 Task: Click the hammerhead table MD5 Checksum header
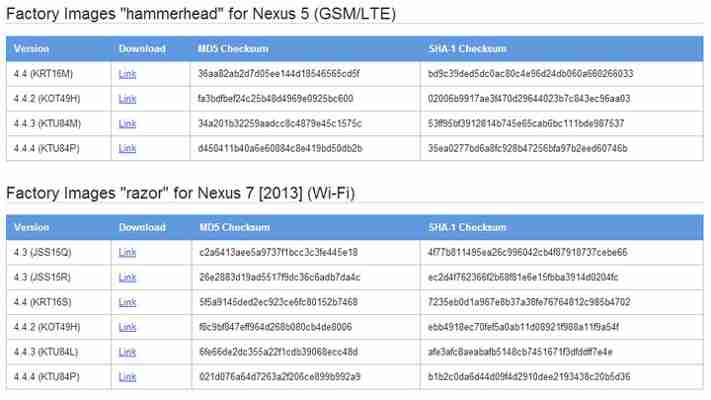[x=233, y=49]
